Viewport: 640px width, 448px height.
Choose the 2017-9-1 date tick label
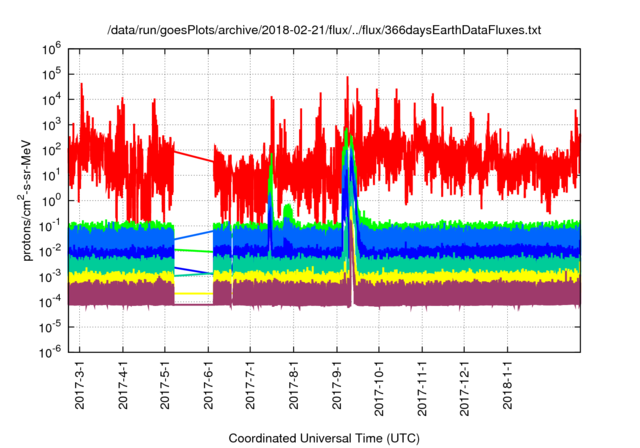(338, 388)
